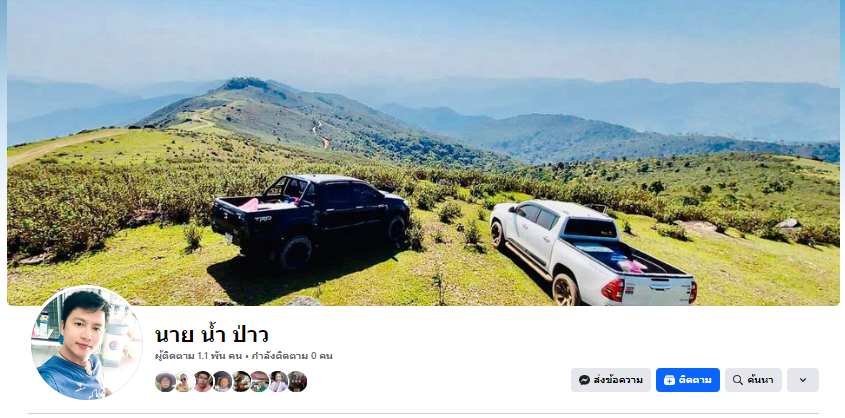Open last dark red follower avatar
This screenshot has width=845, height=418.
click(x=297, y=381)
